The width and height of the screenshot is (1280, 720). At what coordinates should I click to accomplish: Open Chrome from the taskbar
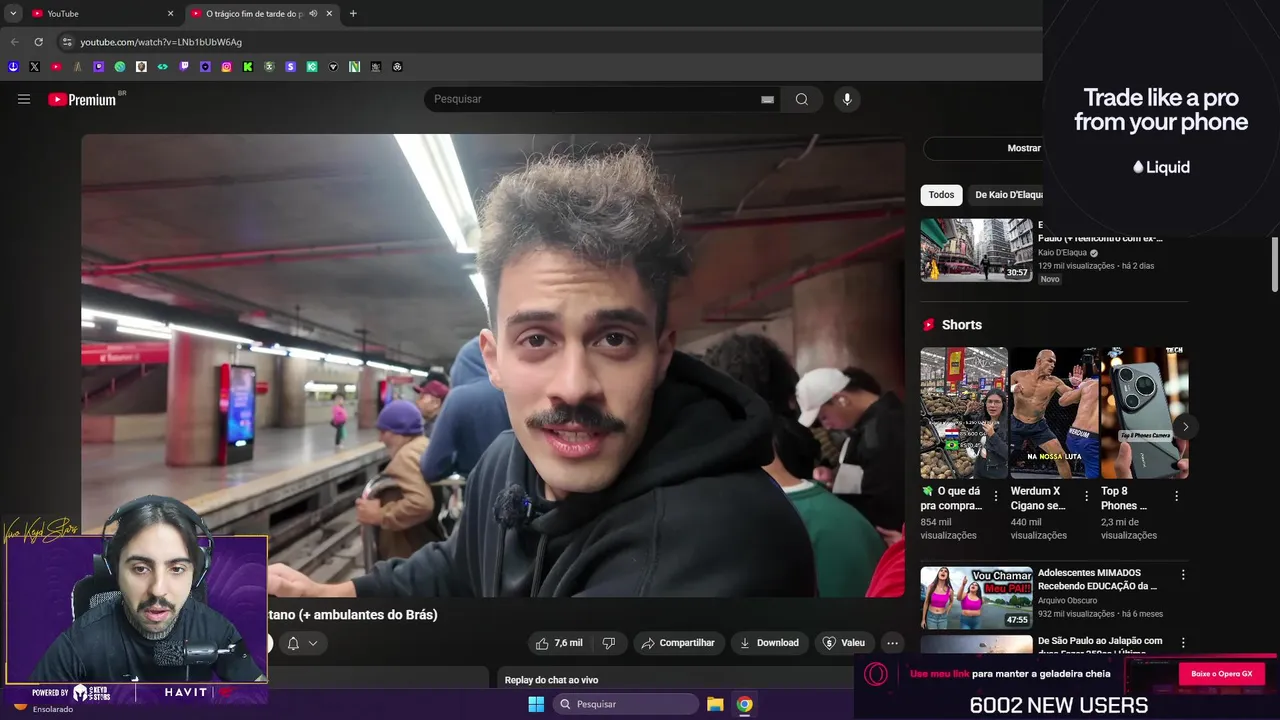pyautogui.click(x=745, y=704)
